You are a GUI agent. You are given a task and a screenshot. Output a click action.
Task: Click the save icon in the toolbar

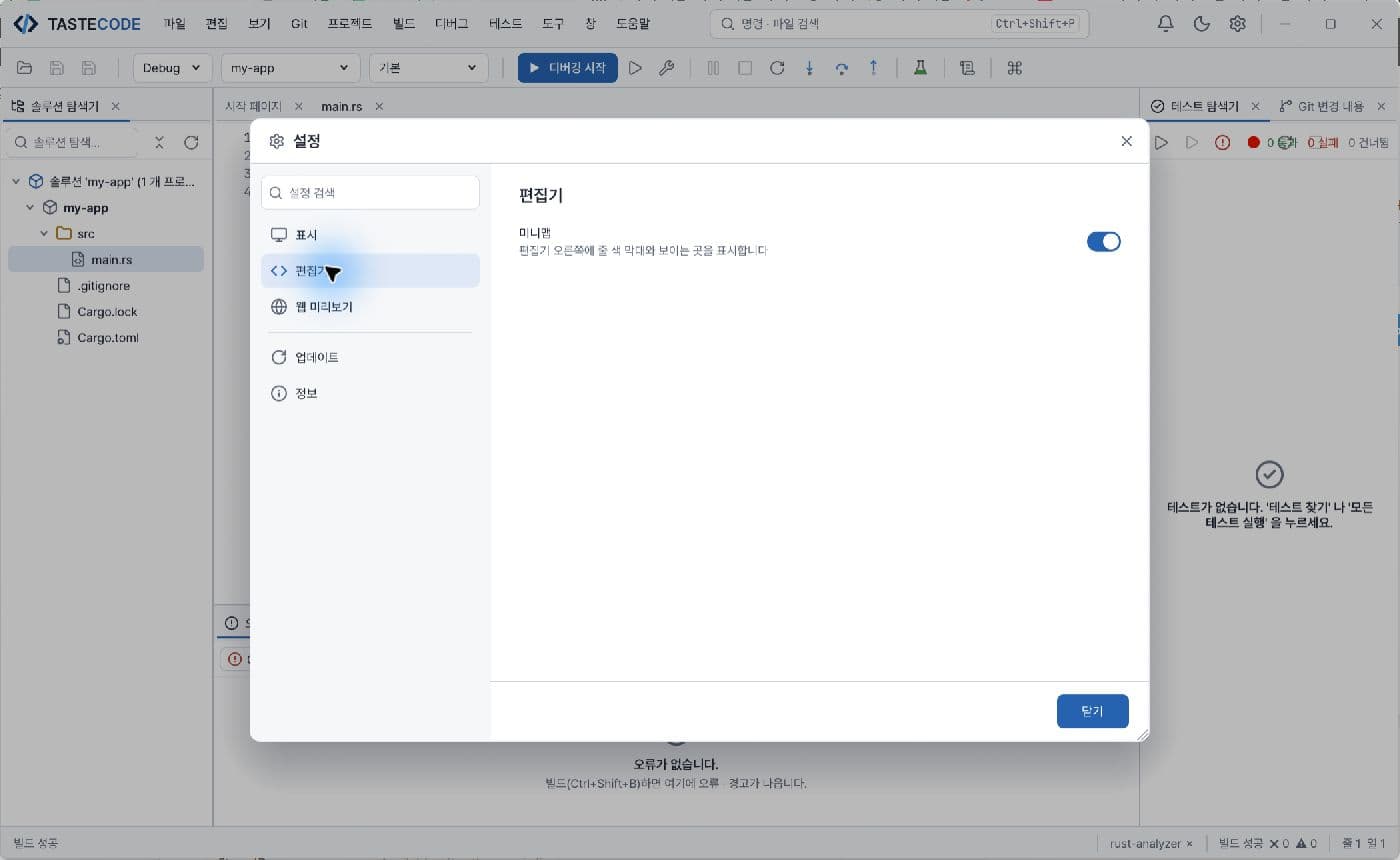57,68
